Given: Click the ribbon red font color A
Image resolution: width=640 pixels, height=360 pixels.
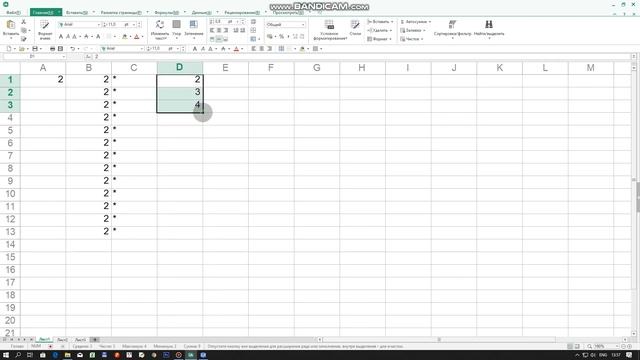Looking at the screenshot, I should click(x=137, y=37).
